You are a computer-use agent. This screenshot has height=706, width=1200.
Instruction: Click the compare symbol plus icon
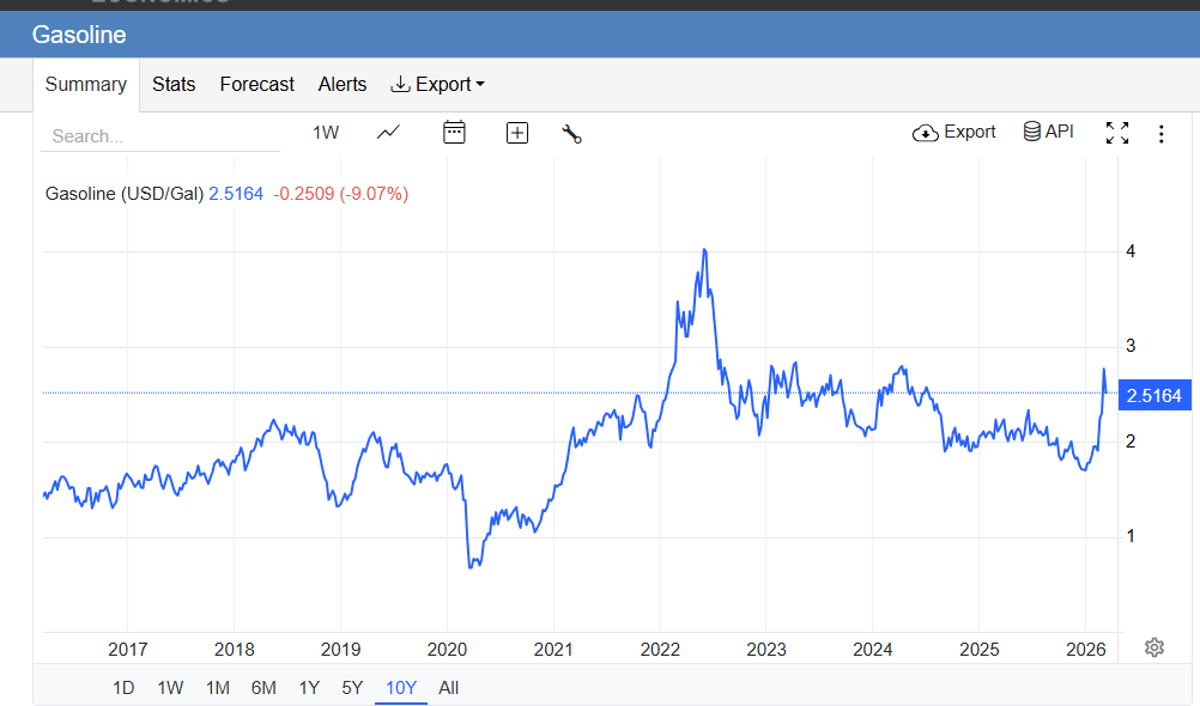point(517,131)
